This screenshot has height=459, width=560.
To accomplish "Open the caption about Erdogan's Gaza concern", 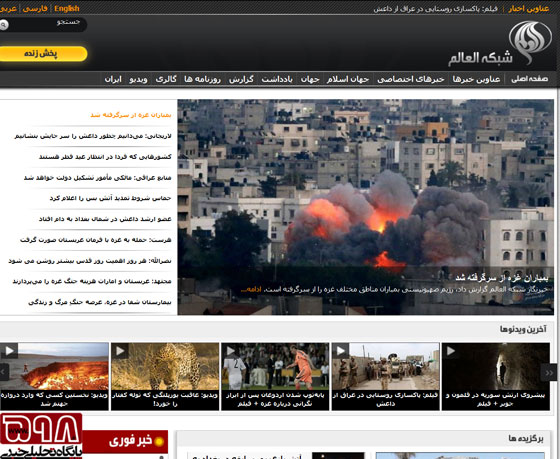I will coord(275,399).
